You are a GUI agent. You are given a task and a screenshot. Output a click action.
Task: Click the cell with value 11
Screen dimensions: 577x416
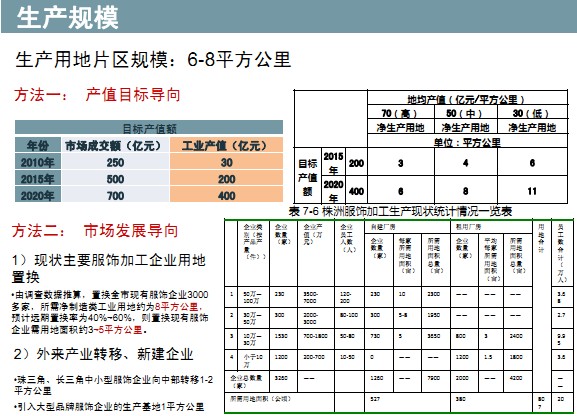[532, 191]
